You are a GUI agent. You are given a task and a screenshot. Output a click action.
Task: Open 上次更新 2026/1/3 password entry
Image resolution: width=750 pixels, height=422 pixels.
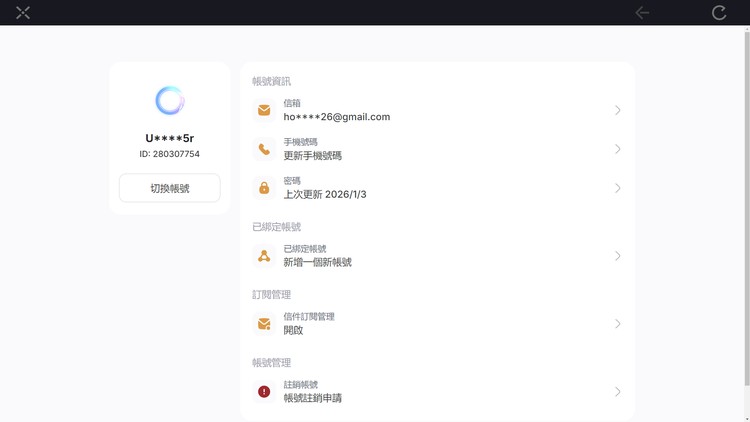[325, 194]
